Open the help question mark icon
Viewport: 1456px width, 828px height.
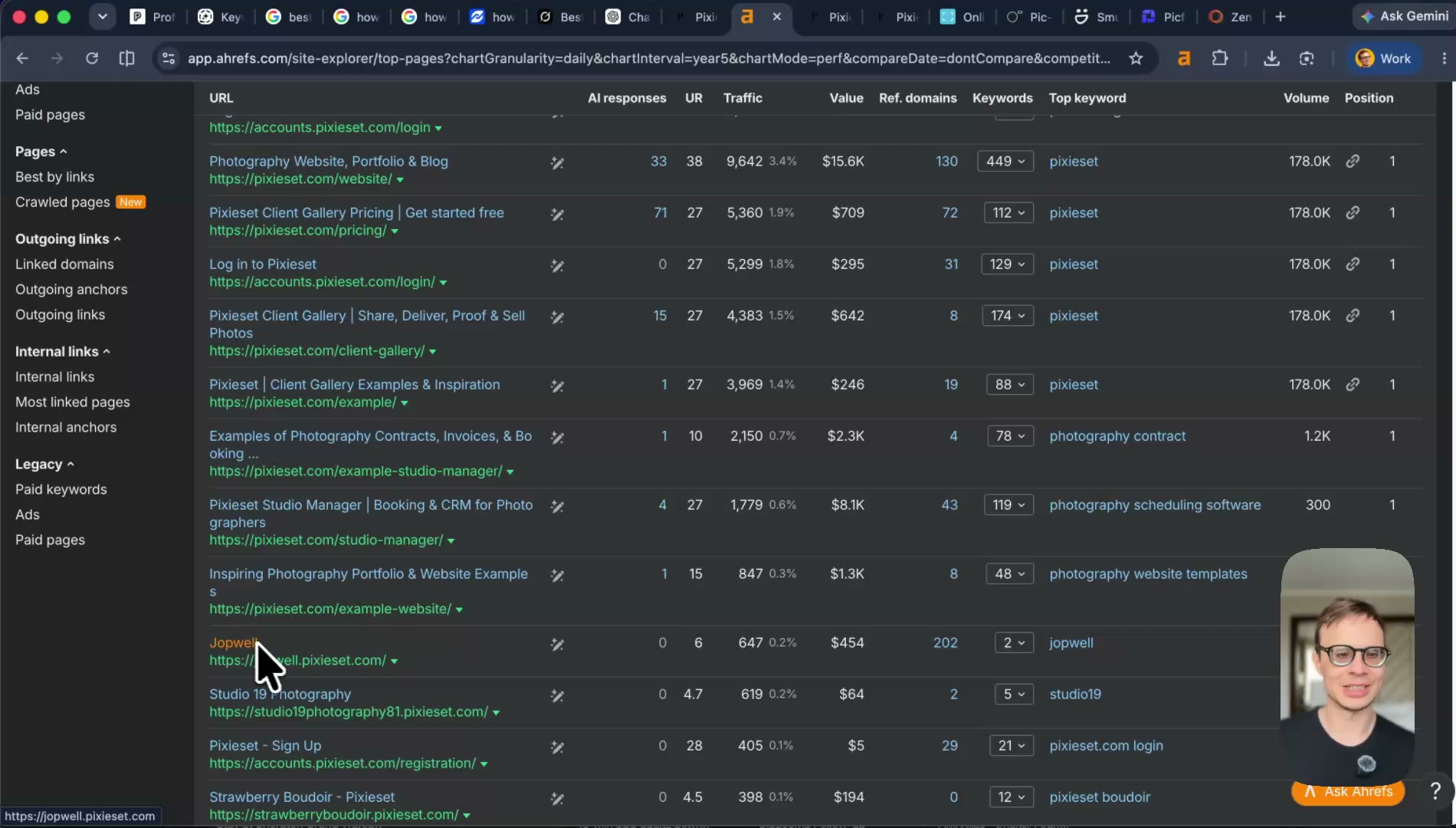click(x=1435, y=790)
